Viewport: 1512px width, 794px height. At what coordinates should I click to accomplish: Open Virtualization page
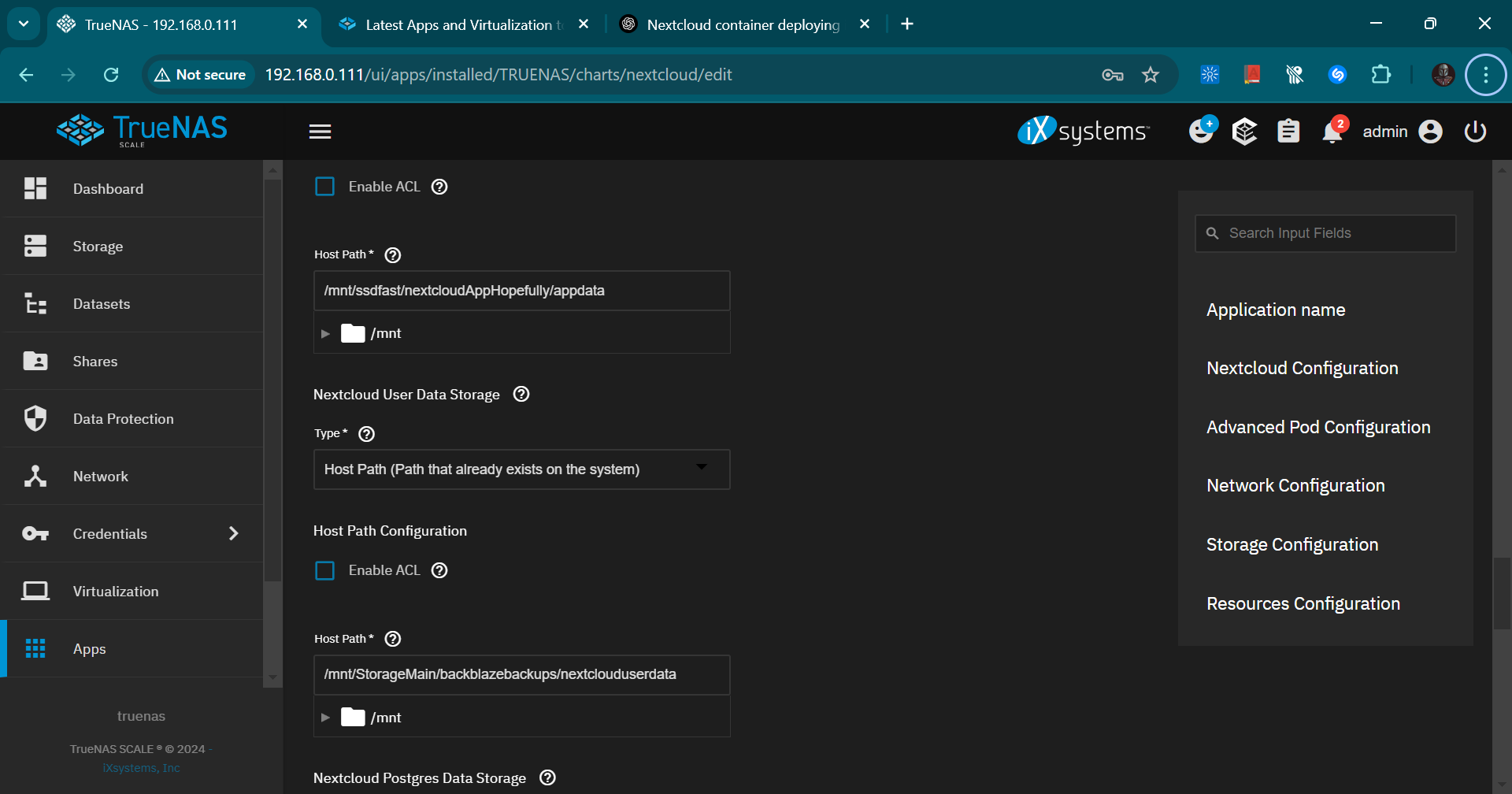pos(132,592)
